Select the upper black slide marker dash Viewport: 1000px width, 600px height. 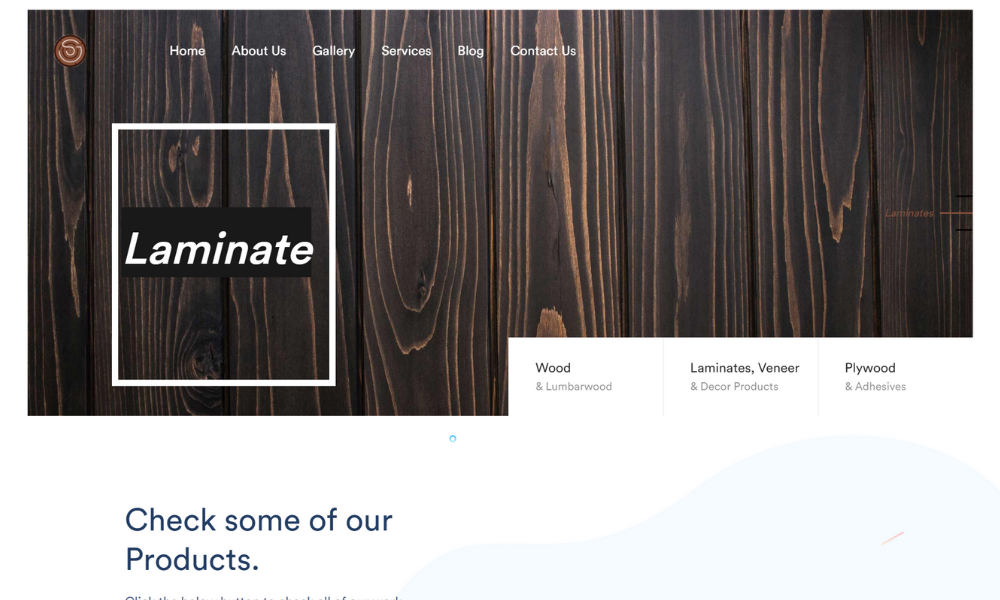[964, 196]
